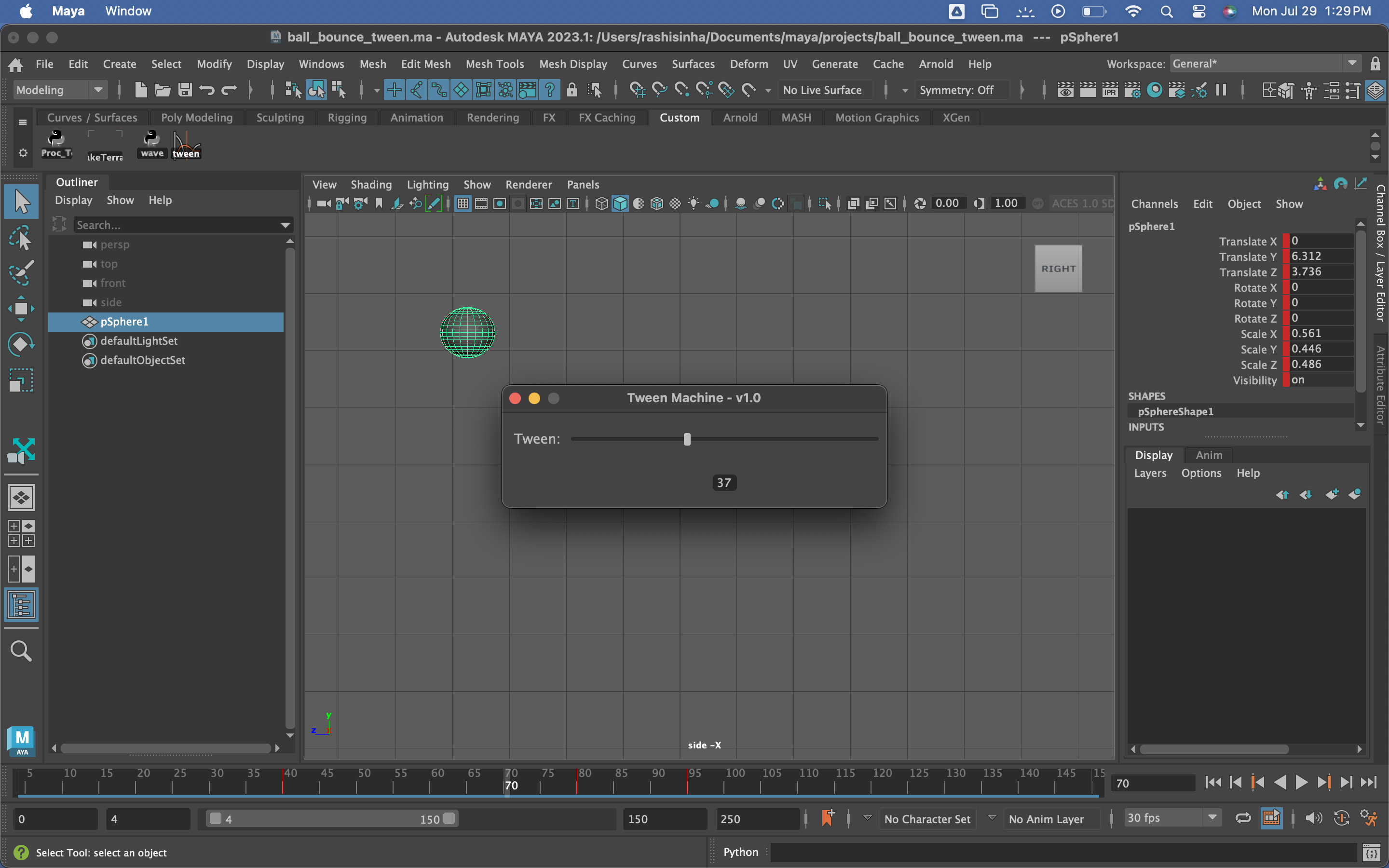
Task: Expand the Outliner search options arrow
Action: pyautogui.click(x=285, y=225)
